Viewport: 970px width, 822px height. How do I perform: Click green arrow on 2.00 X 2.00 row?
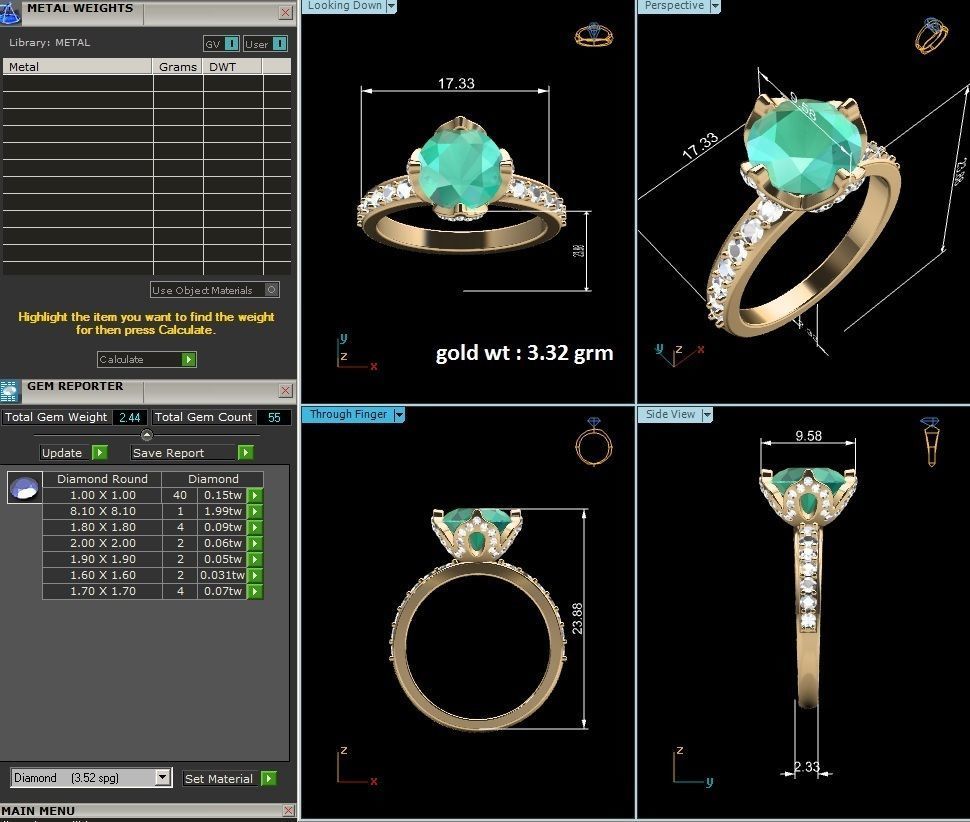254,543
